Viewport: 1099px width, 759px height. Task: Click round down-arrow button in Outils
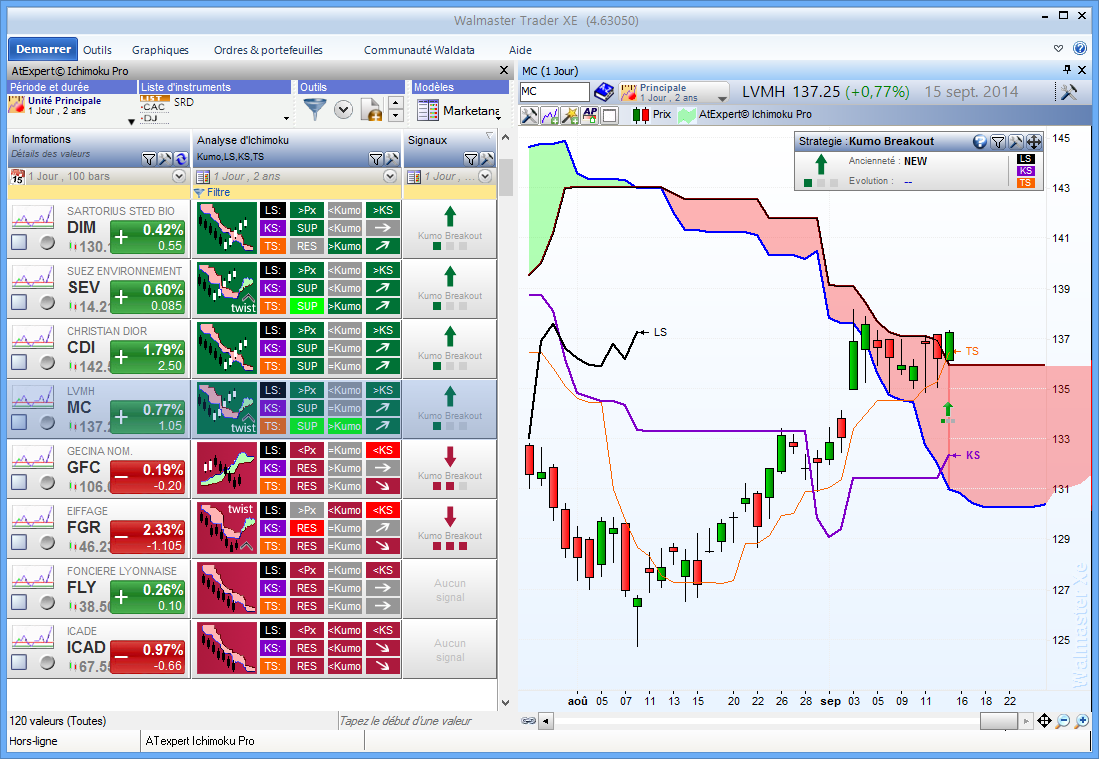[343, 109]
